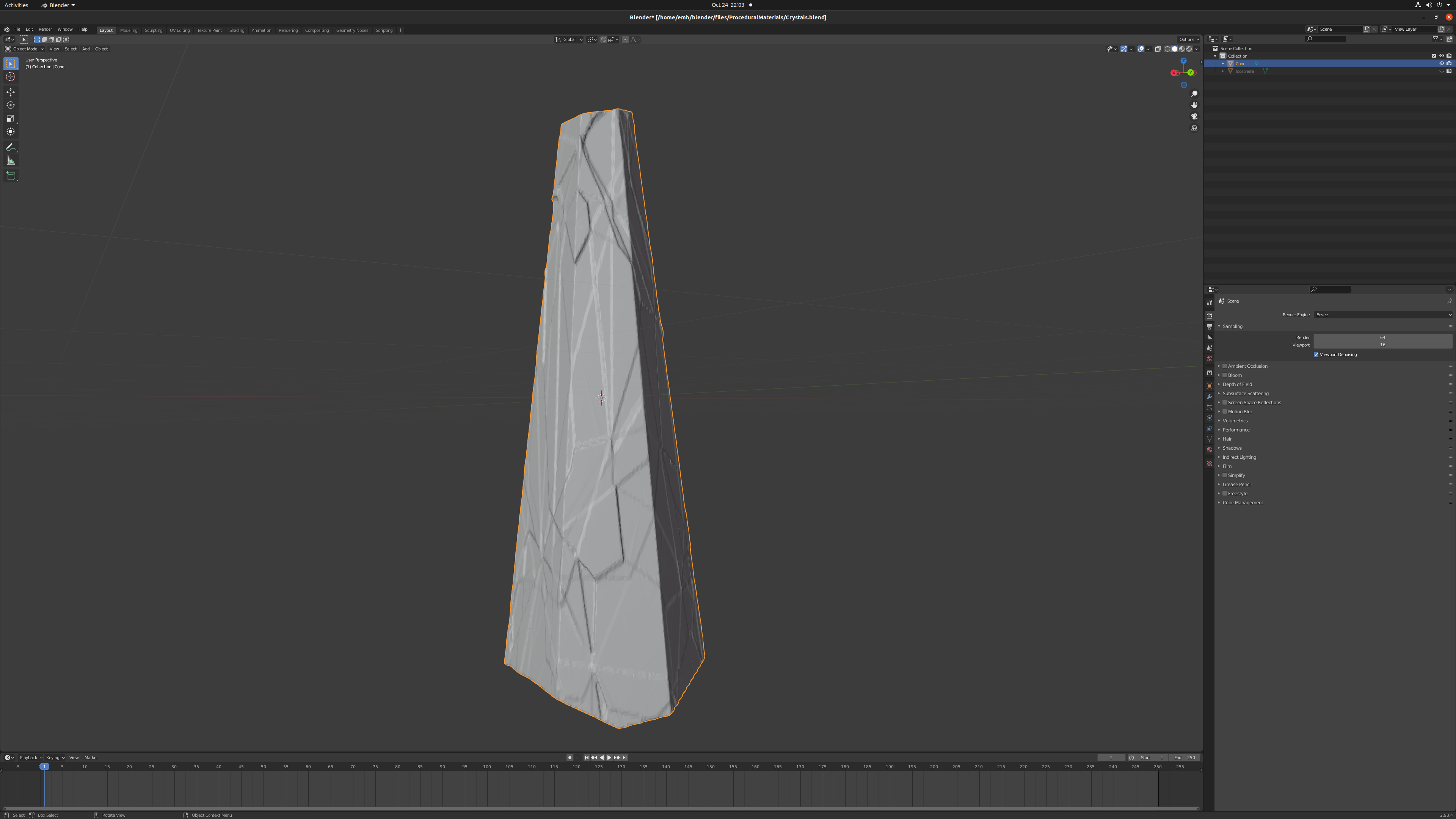Select the Scale tool
The height and width of the screenshot is (819, 1456).
(x=11, y=118)
